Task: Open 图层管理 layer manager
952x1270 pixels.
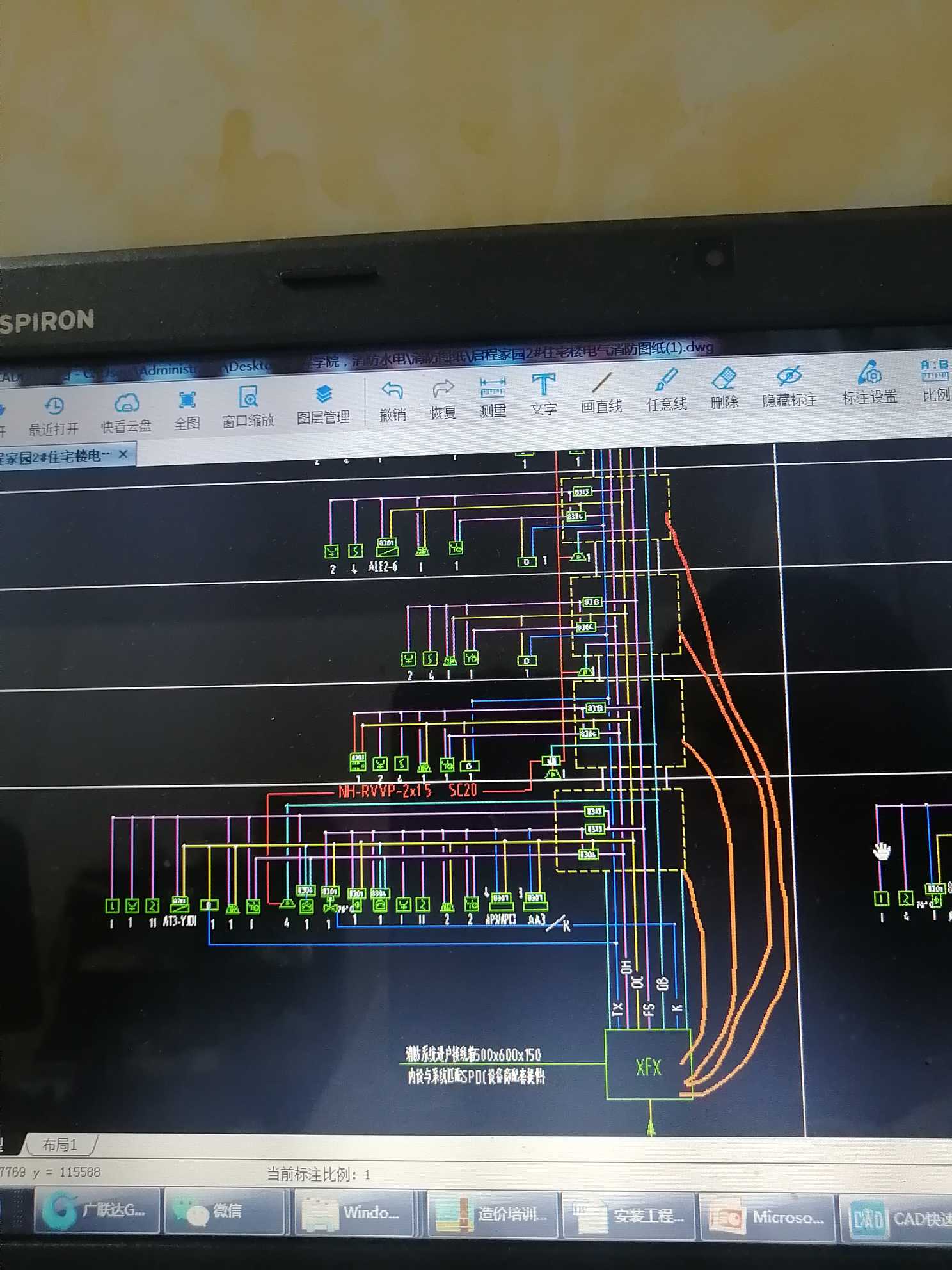Action: click(x=324, y=405)
